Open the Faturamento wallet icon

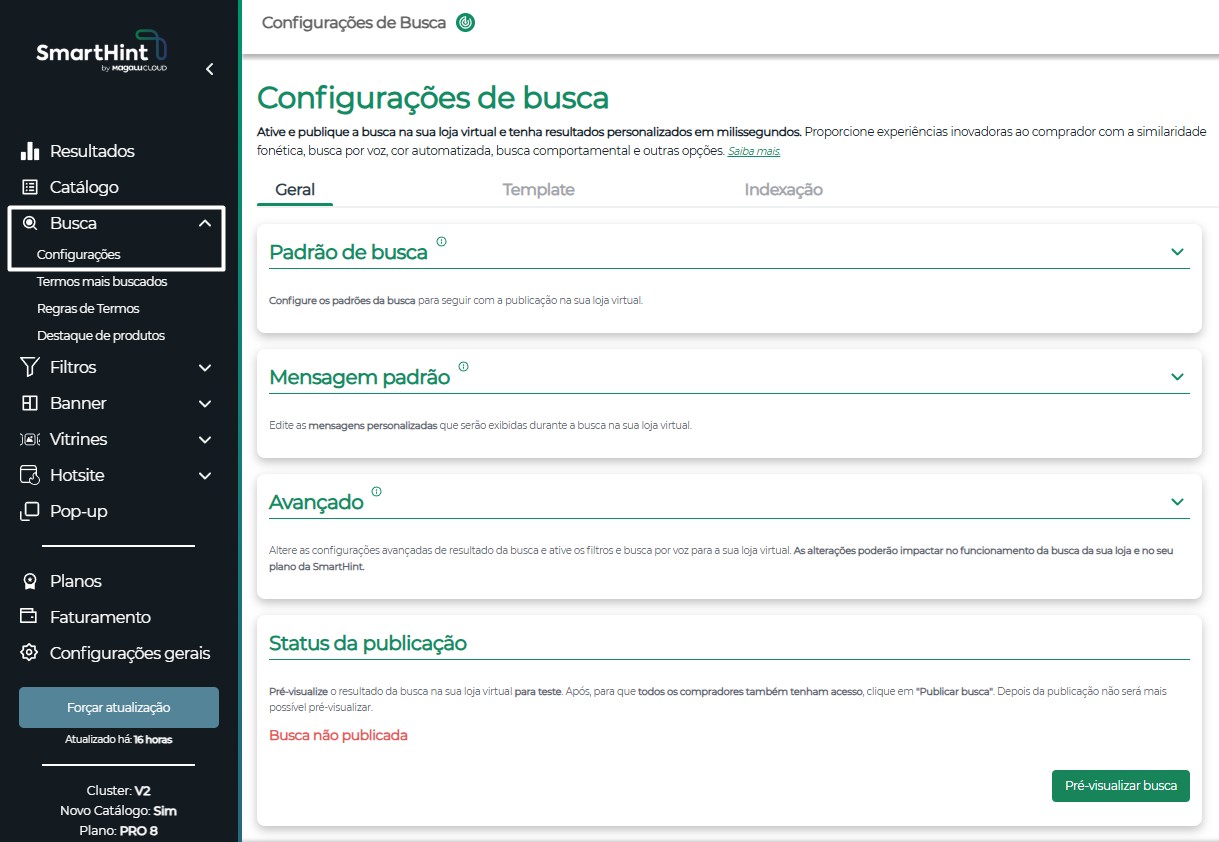(30, 616)
